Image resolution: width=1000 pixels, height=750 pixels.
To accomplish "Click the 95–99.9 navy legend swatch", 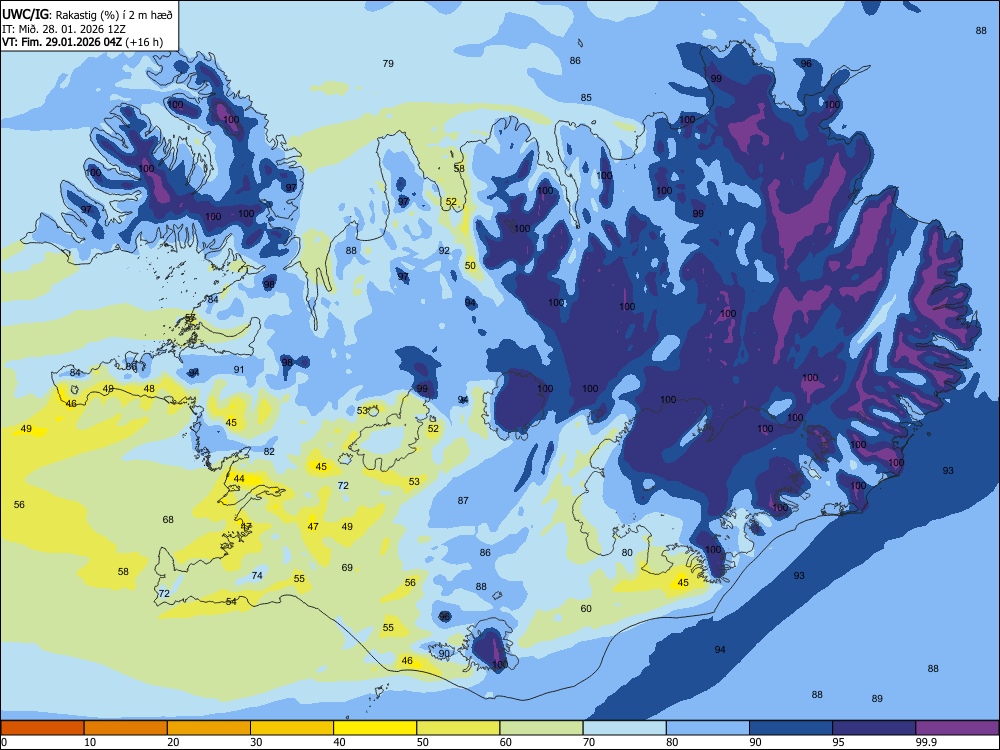I will click(874, 728).
